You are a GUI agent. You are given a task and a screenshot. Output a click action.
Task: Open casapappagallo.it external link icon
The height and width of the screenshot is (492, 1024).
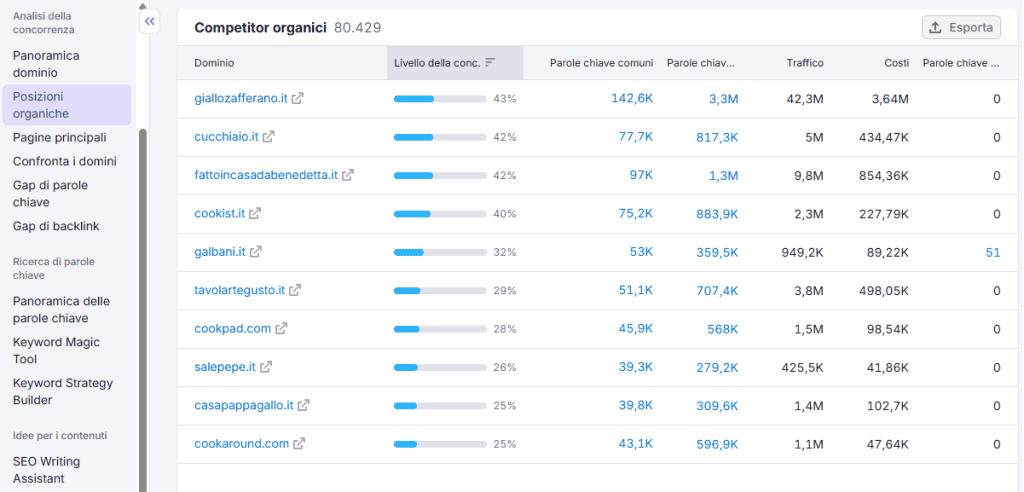point(303,406)
